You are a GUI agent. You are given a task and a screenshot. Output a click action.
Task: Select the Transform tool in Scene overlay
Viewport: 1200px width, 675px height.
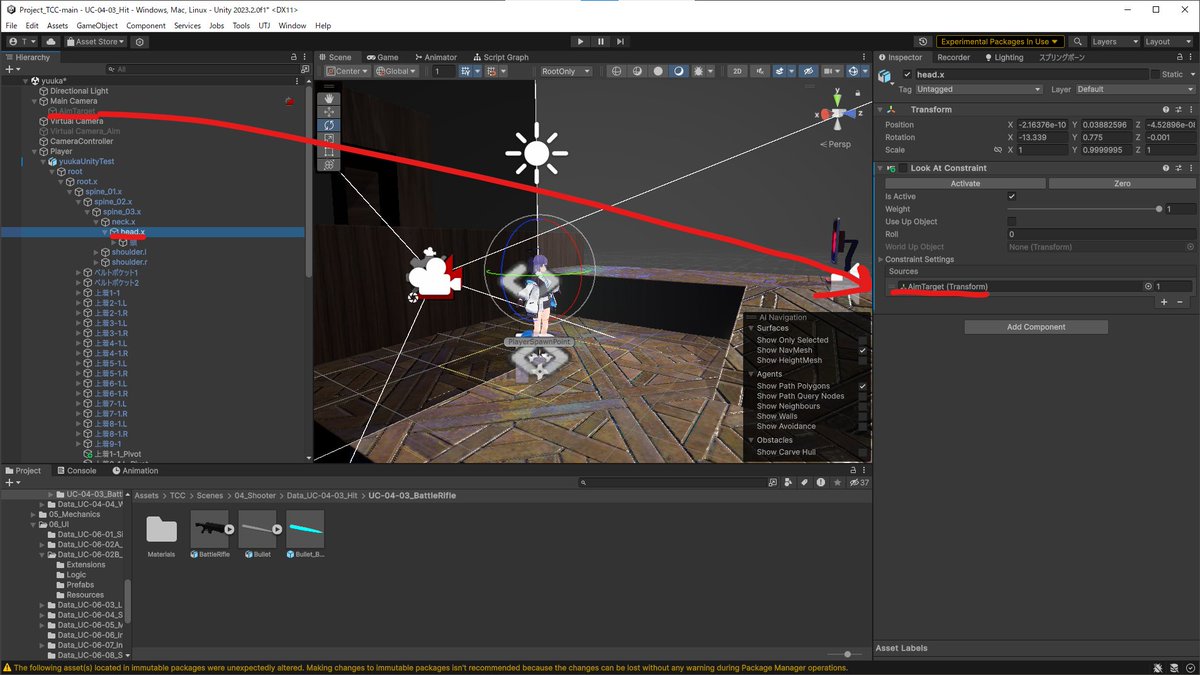(329, 164)
